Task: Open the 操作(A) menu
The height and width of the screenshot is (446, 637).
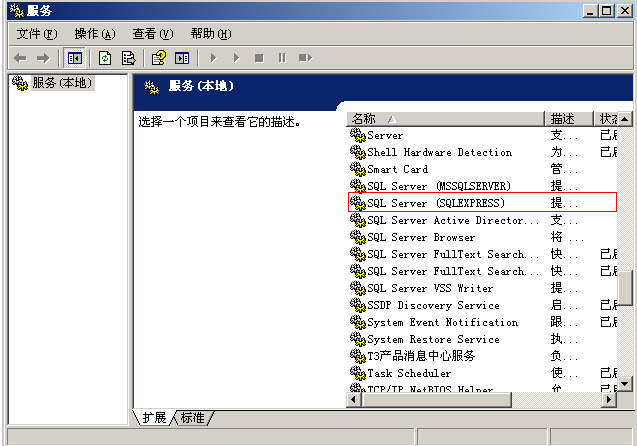Action: (95, 34)
